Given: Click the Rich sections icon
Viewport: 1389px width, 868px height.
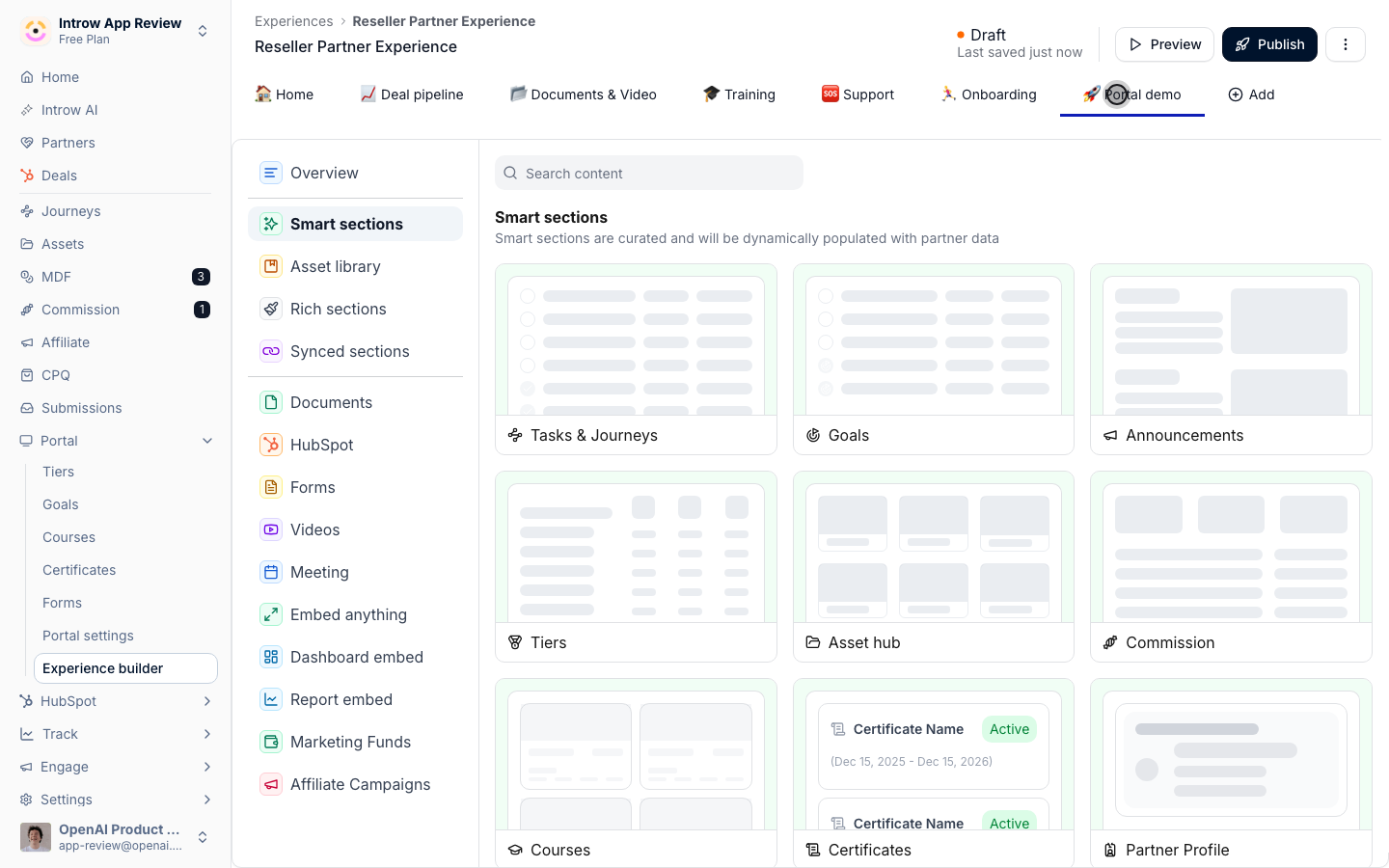Looking at the screenshot, I should pos(271,309).
